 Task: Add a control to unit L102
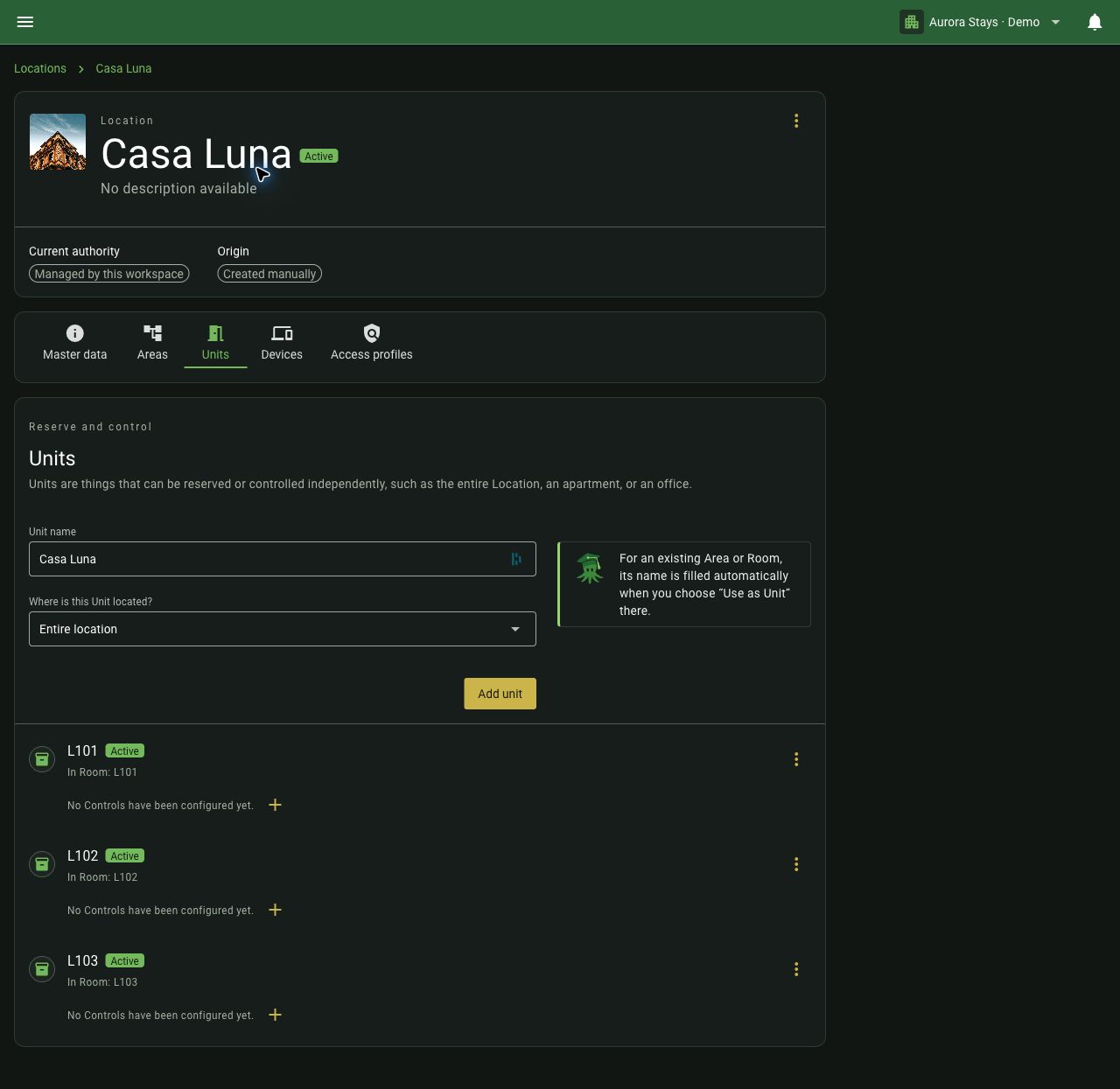click(275, 910)
